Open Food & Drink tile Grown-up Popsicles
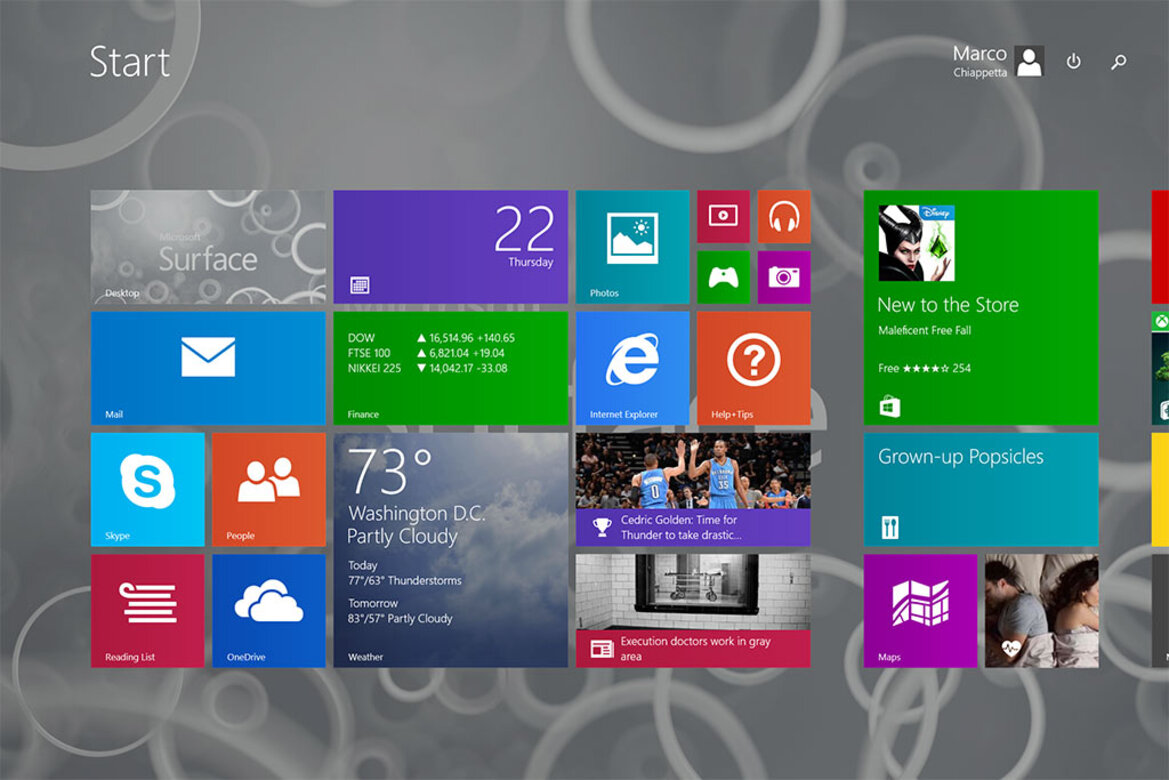This screenshot has height=780, width=1169. (x=980, y=490)
